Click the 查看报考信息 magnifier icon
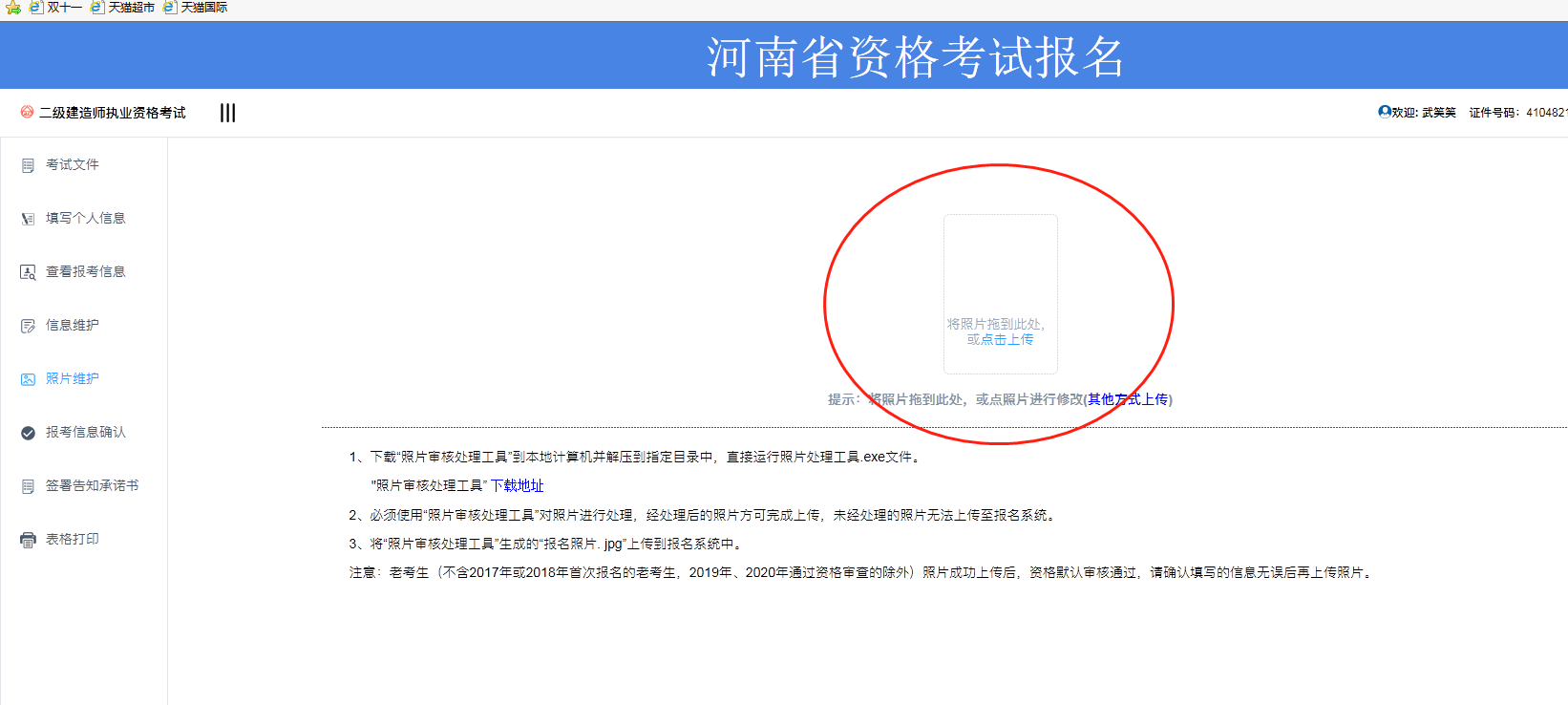This screenshot has width=1568, height=705. coord(28,272)
